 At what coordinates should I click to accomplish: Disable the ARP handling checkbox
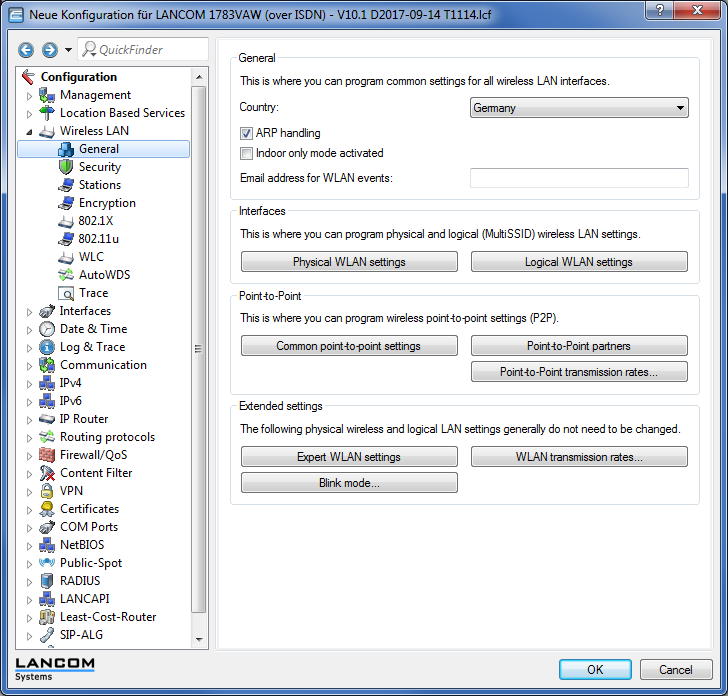247,133
